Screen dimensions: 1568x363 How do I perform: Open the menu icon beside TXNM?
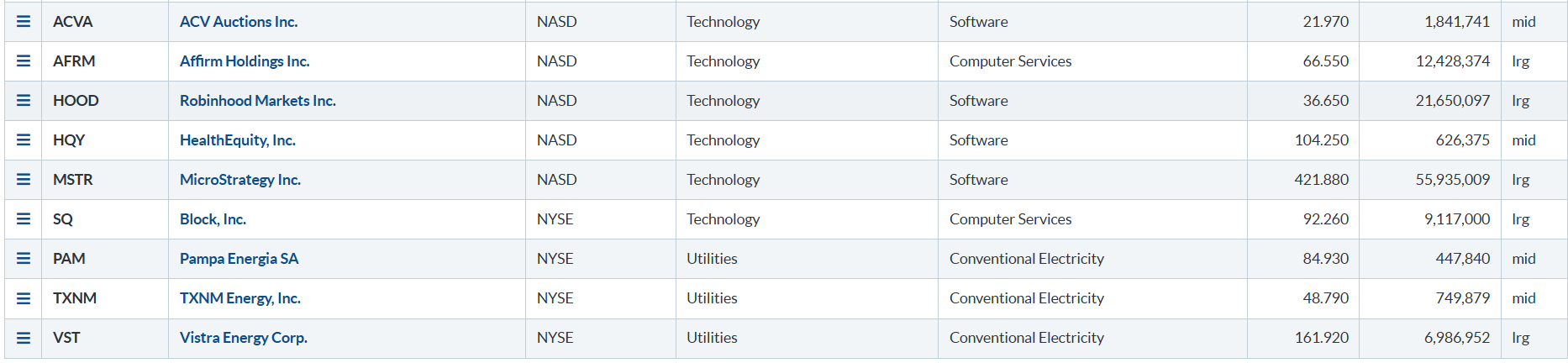point(24,298)
